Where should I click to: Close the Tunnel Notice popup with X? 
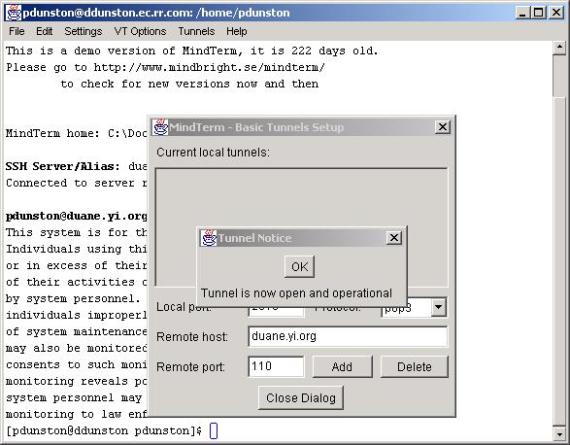pos(394,238)
